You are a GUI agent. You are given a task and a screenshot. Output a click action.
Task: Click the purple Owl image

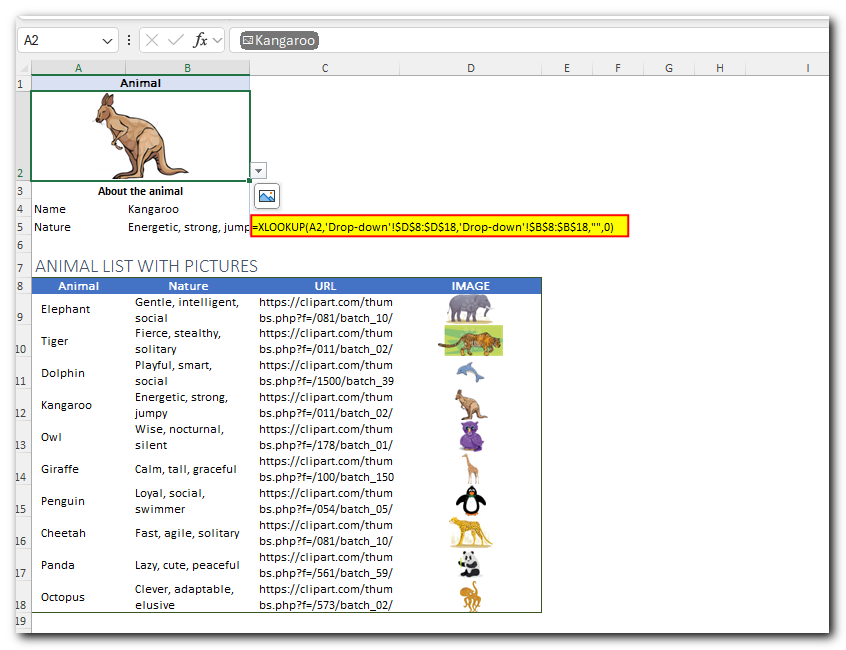(471, 436)
